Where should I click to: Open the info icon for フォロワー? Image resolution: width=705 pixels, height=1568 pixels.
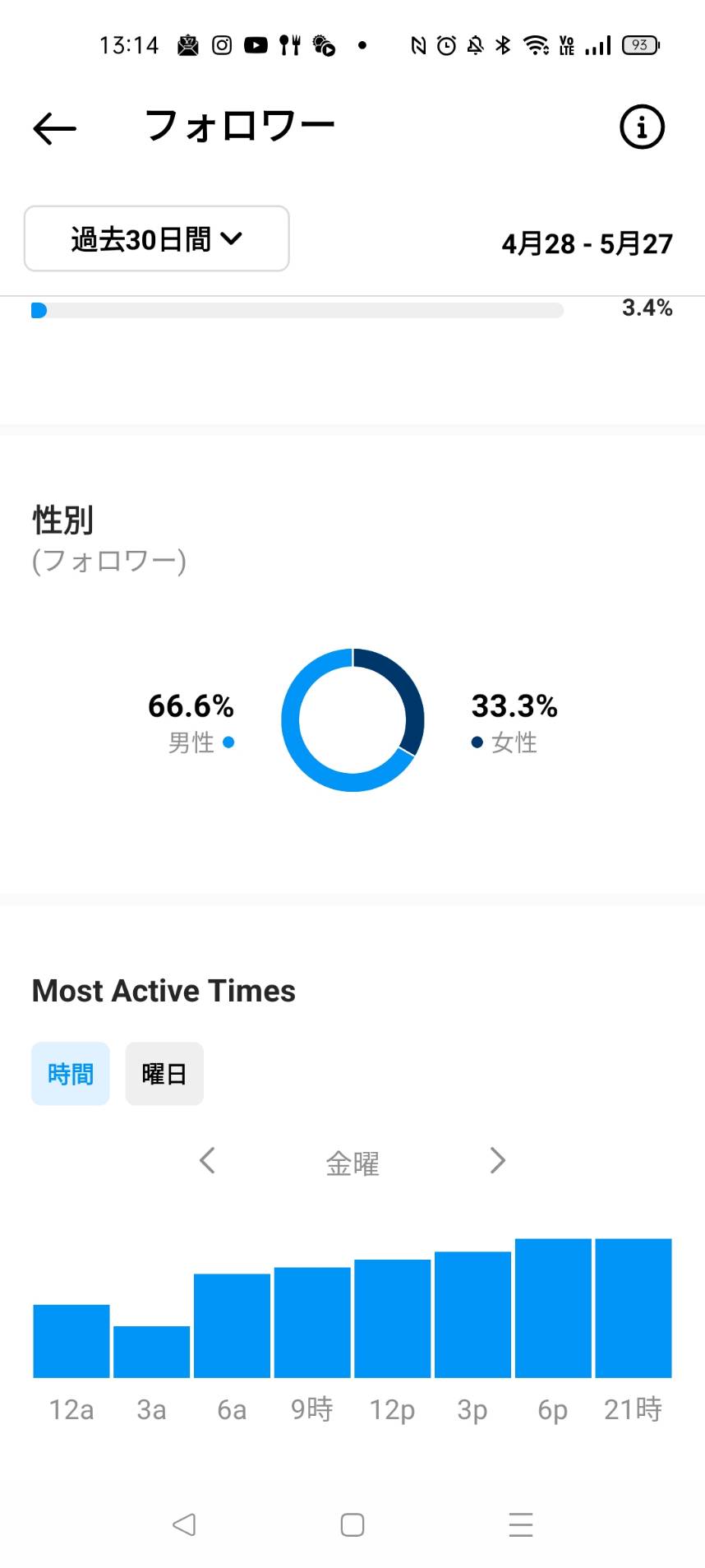(x=641, y=127)
